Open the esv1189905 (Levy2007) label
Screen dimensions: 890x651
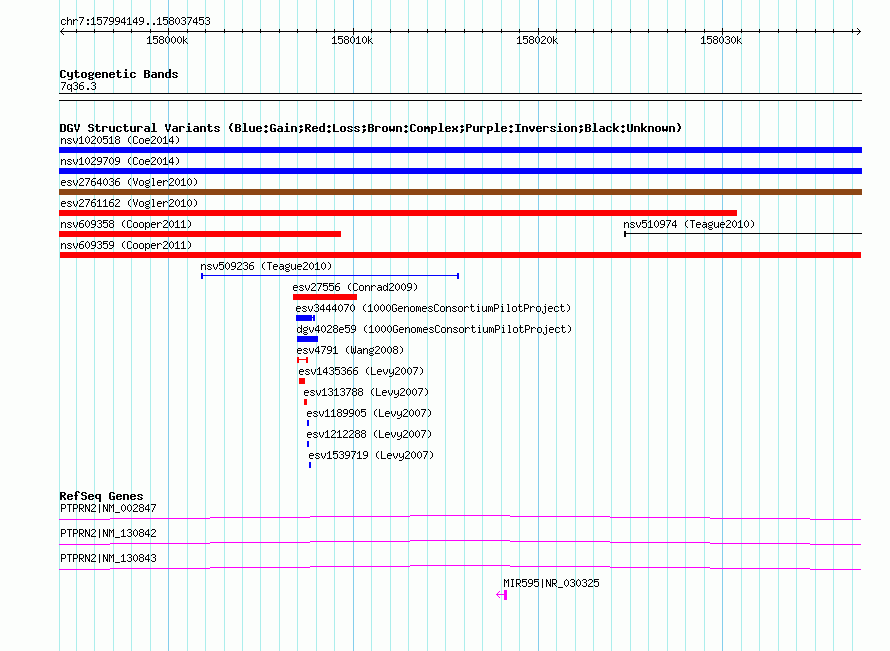pos(369,413)
